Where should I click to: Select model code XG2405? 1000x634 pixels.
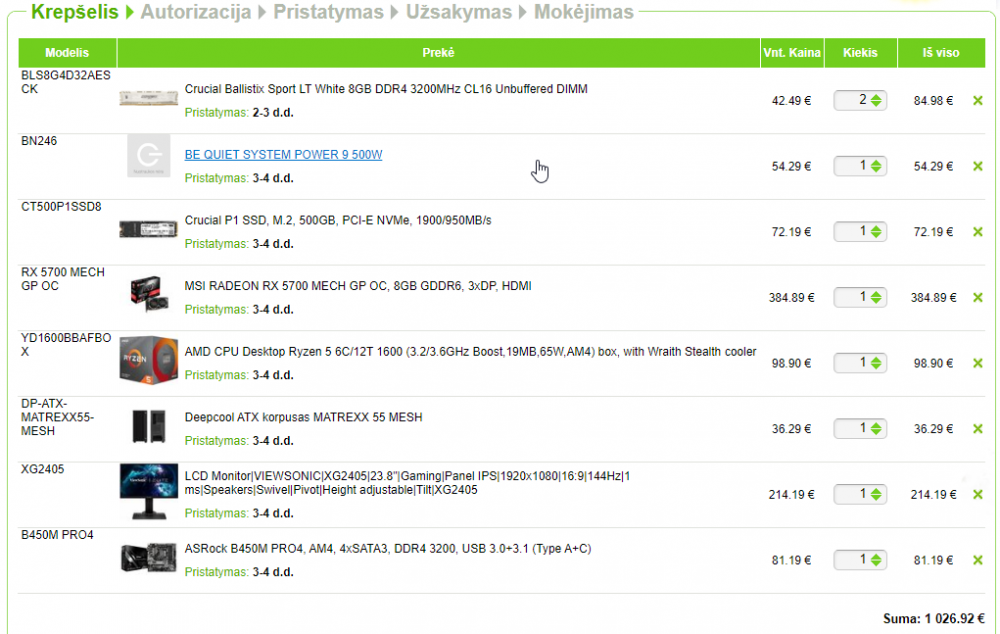43,469
